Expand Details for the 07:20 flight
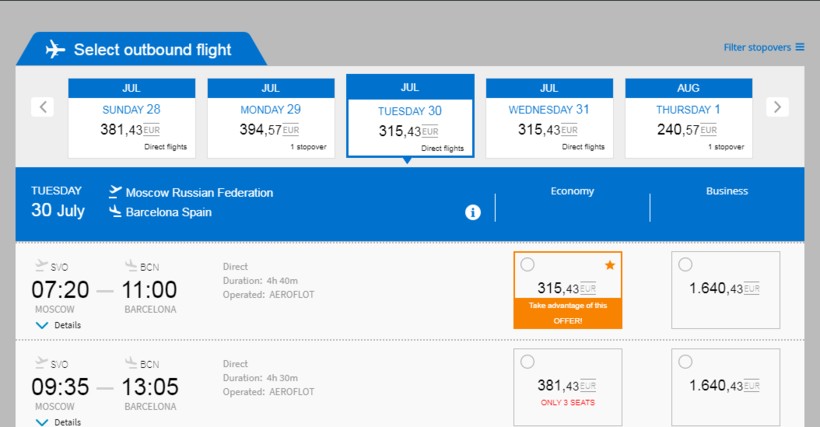 [x=59, y=325]
